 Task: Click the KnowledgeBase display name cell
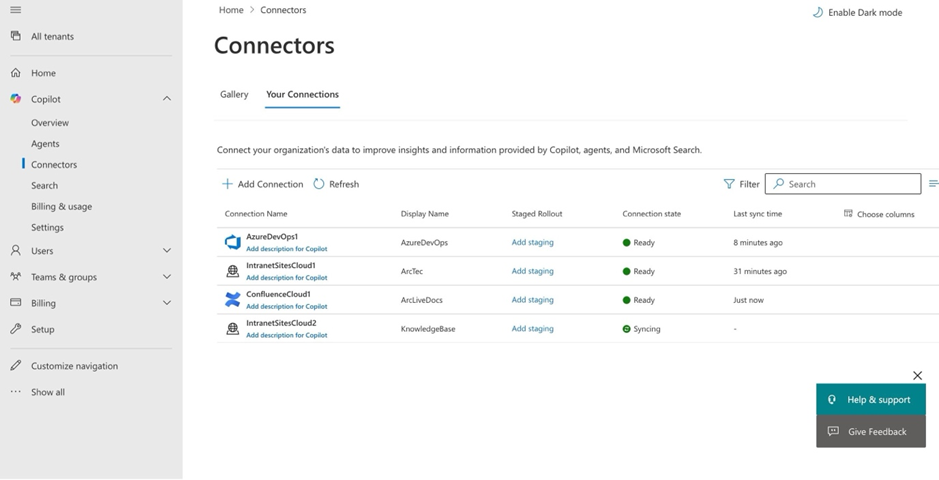click(x=428, y=329)
